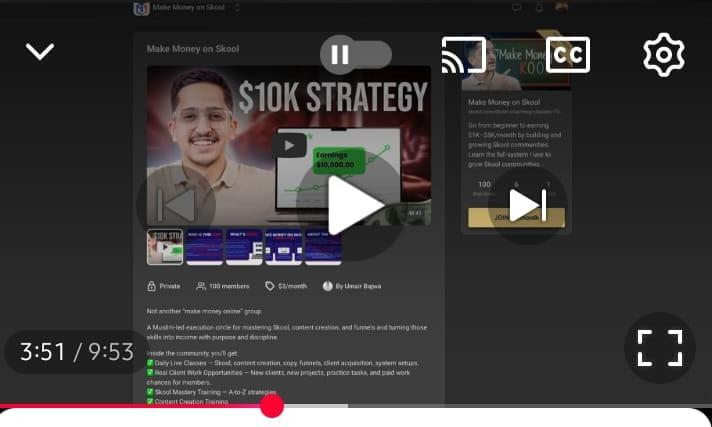Viewport: 712px width, 427px height.
Task: Select the first $10K Strategy gallery thumbnail
Action: [165, 247]
